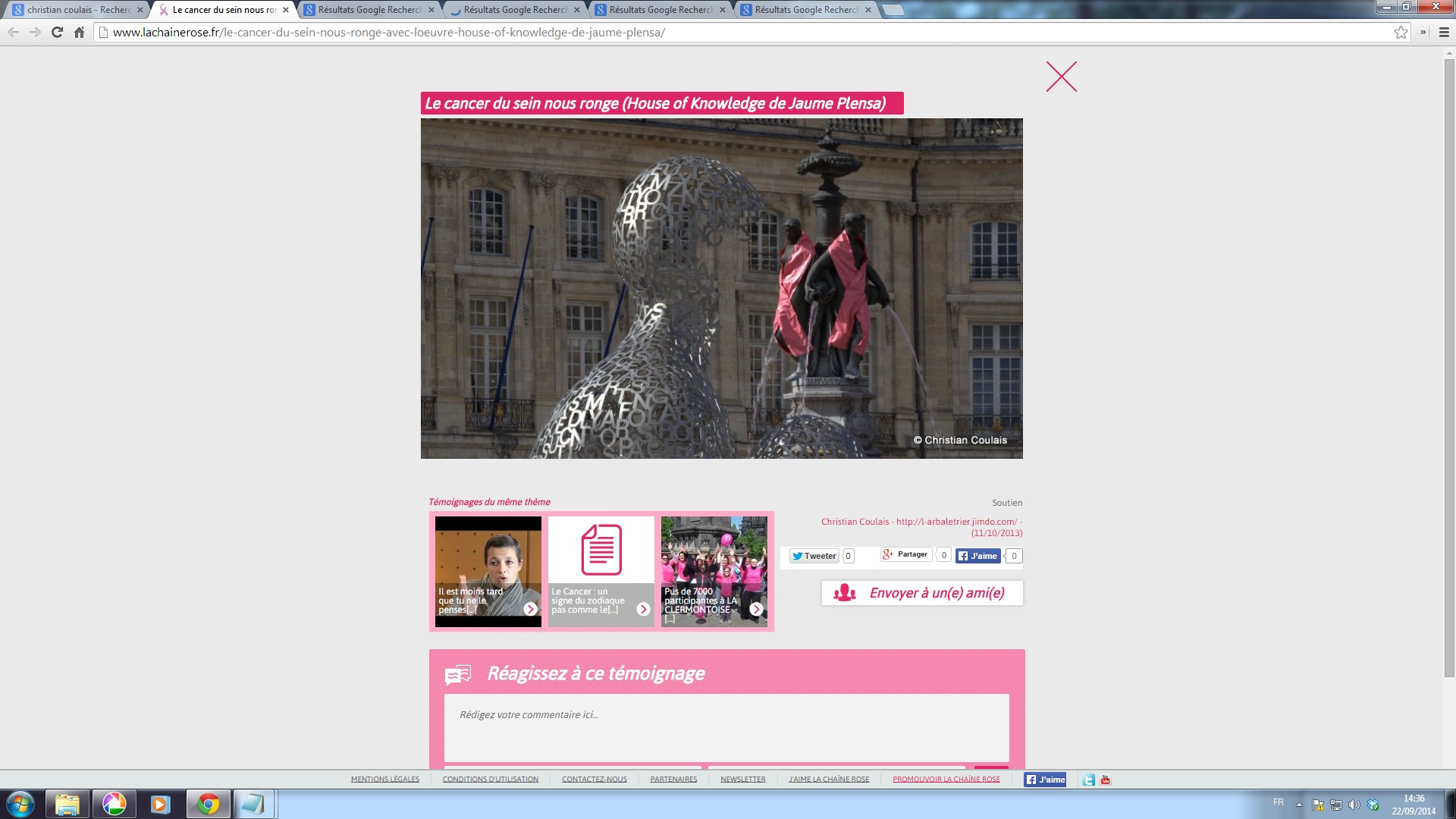Click the House of Knowledge main photo
Viewport: 1456px width, 819px height.
click(721, 288)
